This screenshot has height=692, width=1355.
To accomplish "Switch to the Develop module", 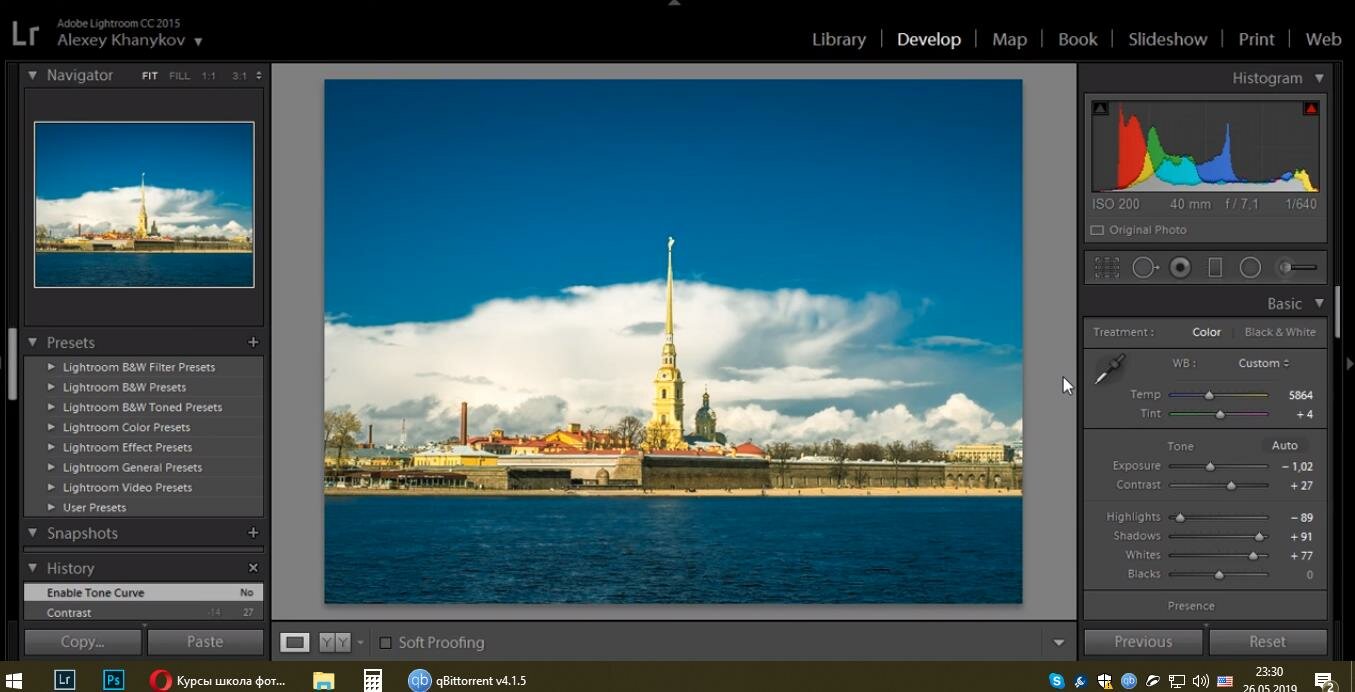I will tap(929, 39).
